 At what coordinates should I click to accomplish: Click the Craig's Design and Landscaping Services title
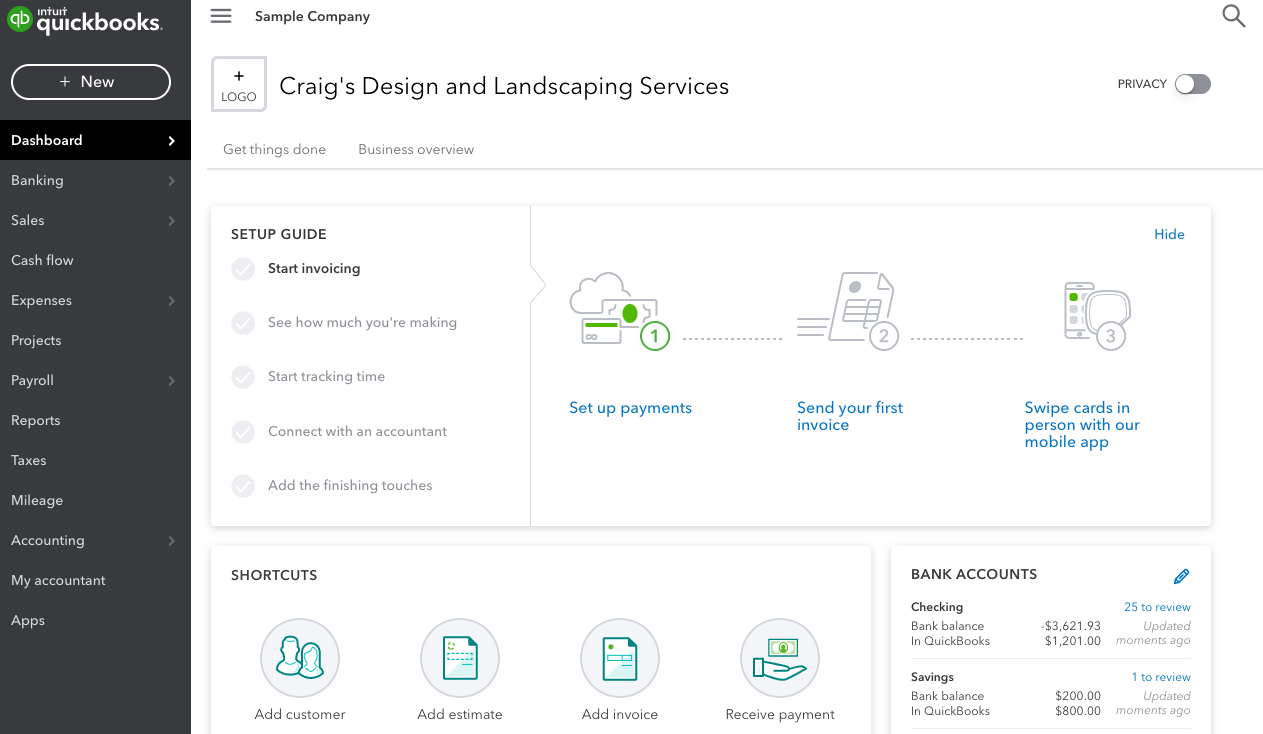(504, 86)
